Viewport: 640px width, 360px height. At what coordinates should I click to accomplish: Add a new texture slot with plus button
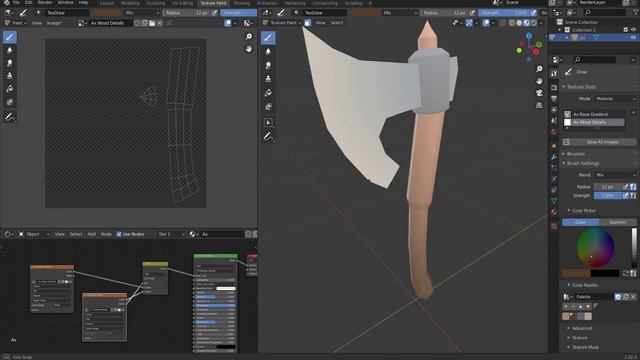[x=633, y=112]
